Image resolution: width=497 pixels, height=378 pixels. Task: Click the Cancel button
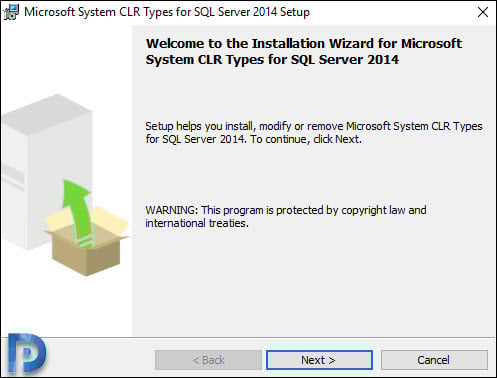434,360
